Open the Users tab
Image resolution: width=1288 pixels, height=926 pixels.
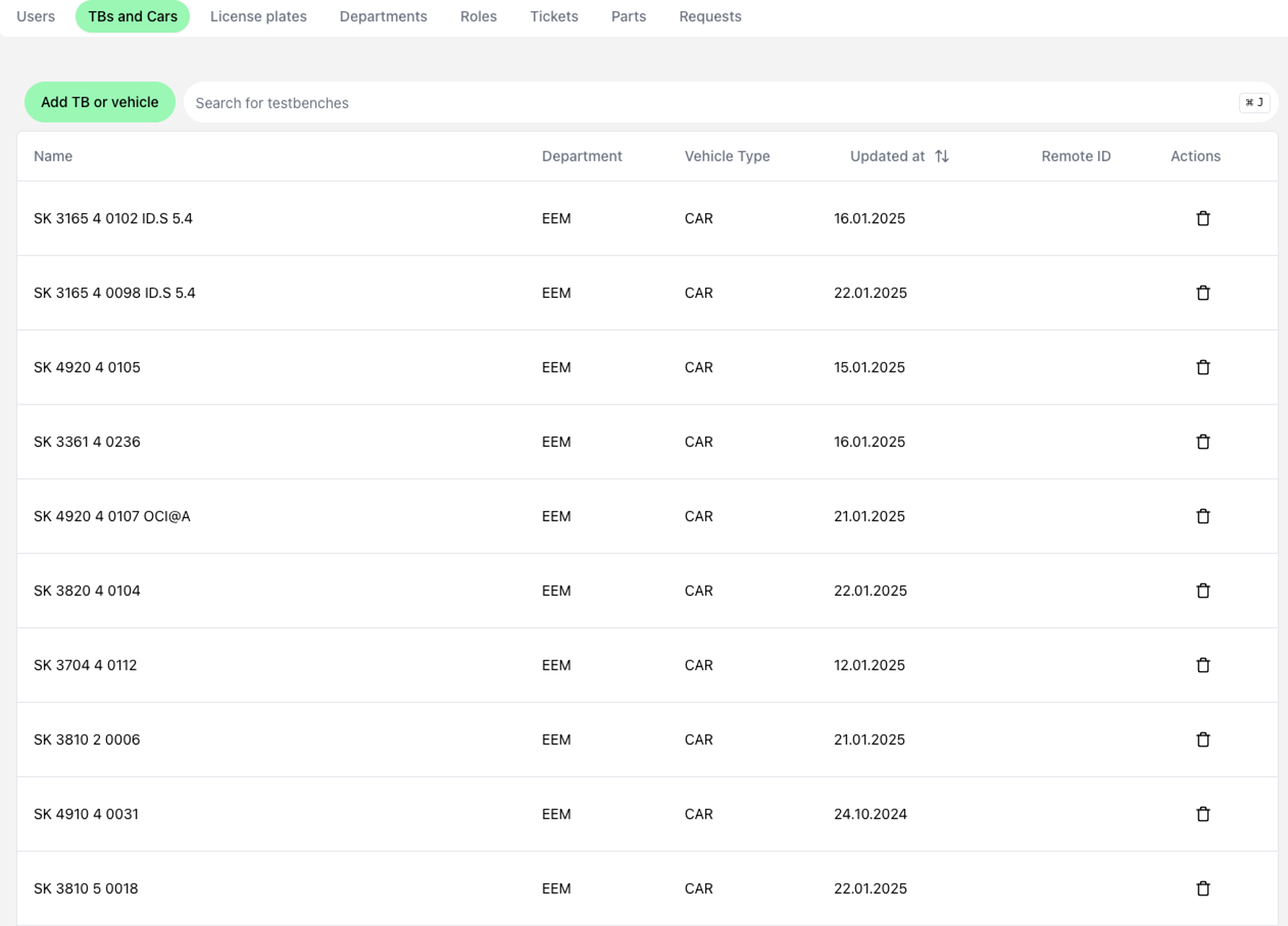pyautogui.click(x=36, y=17)
